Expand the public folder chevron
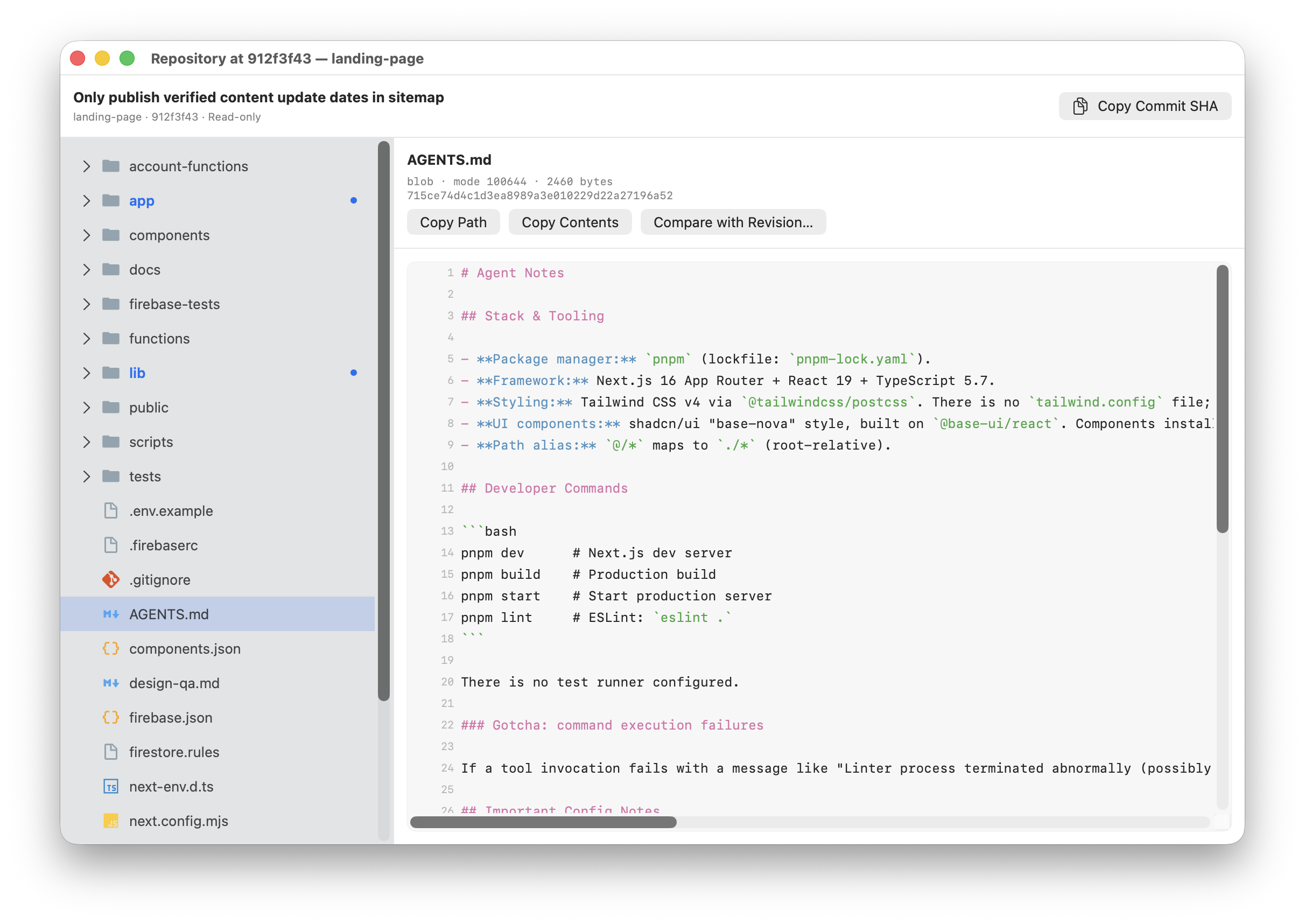 (87, 408)
